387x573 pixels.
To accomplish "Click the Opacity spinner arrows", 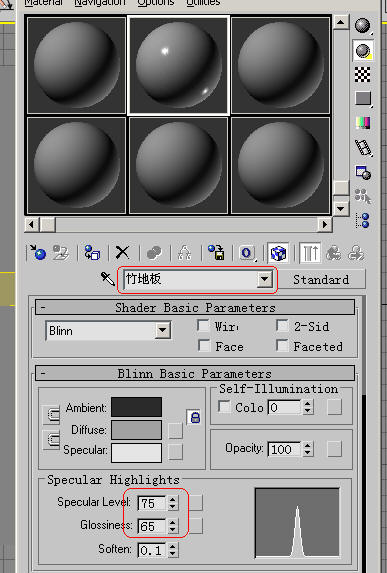I will click(x=308, y=449).
